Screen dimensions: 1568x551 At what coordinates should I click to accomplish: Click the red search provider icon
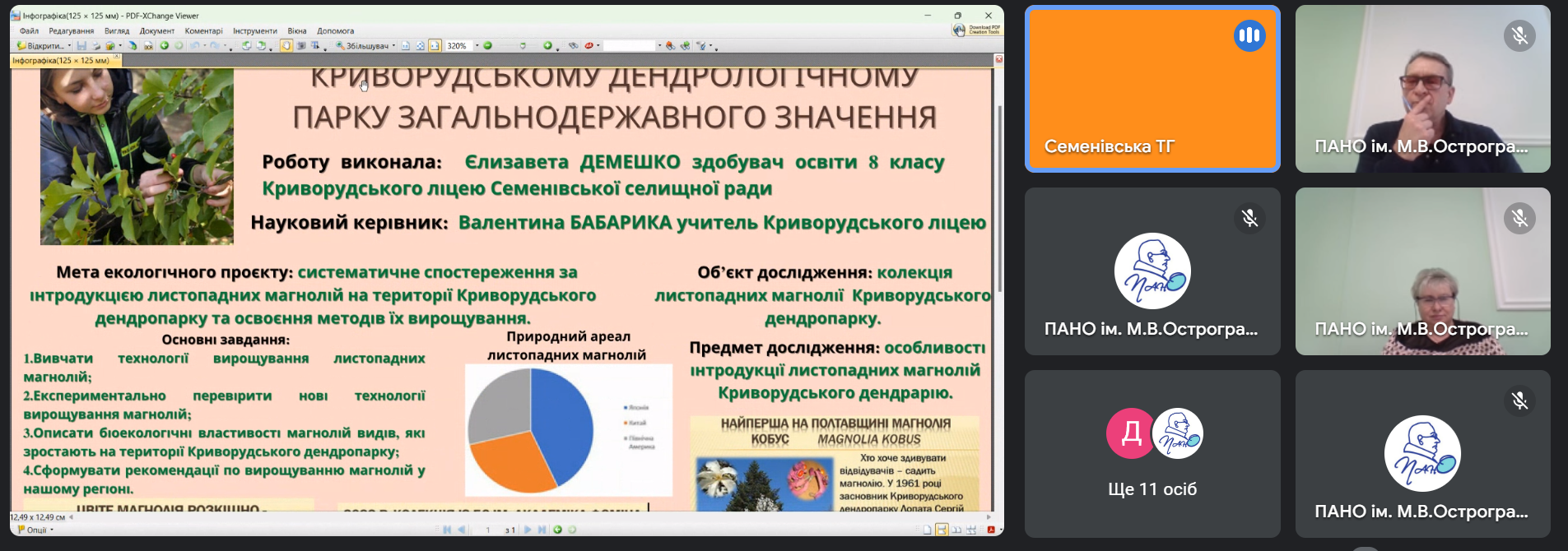589,46
